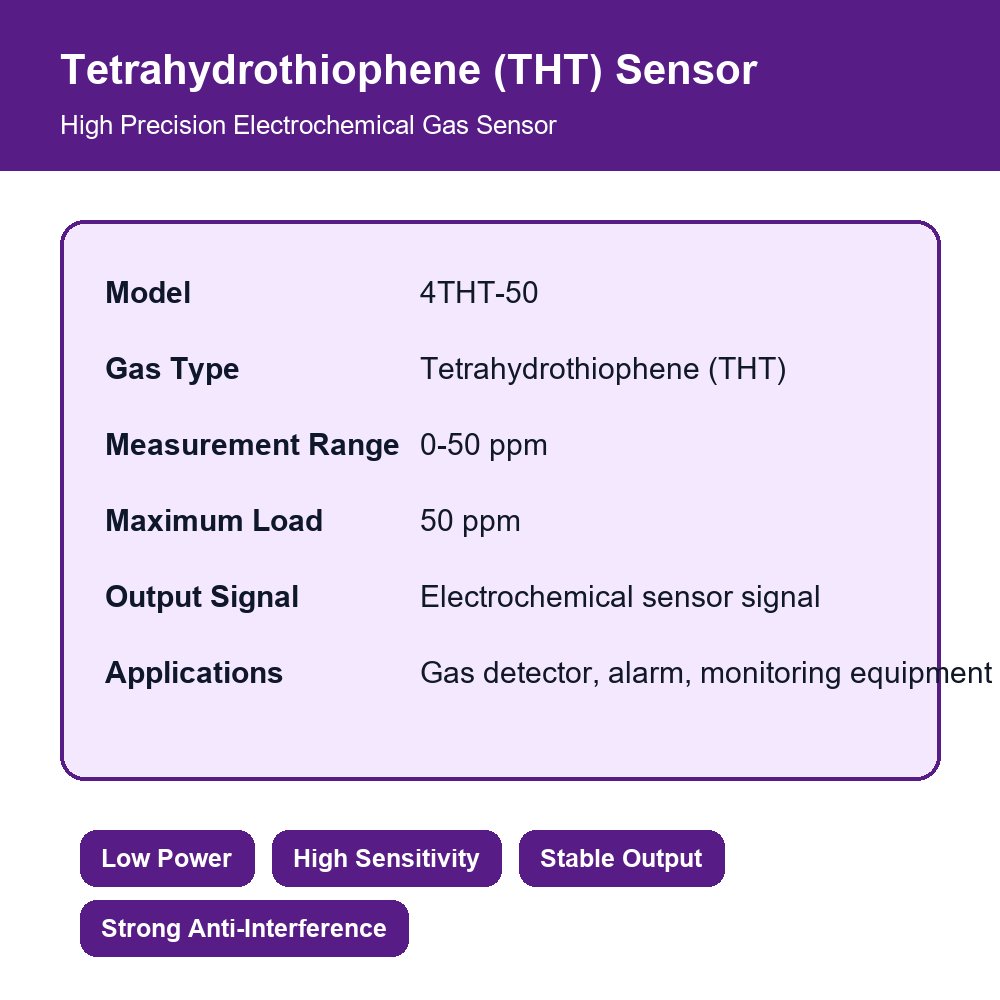The width and height of the screenshot is (1000, 1000).
Task: Select the 4THT-50 model value
Action: pos(479,293)
